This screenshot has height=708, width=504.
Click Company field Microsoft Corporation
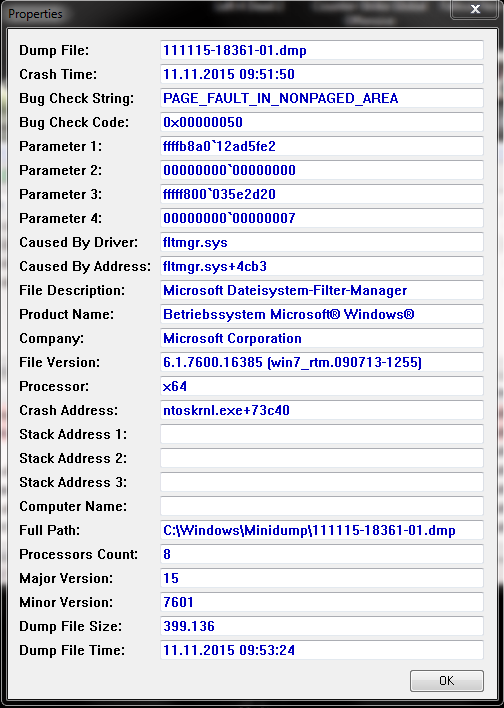tap(322, 338)
